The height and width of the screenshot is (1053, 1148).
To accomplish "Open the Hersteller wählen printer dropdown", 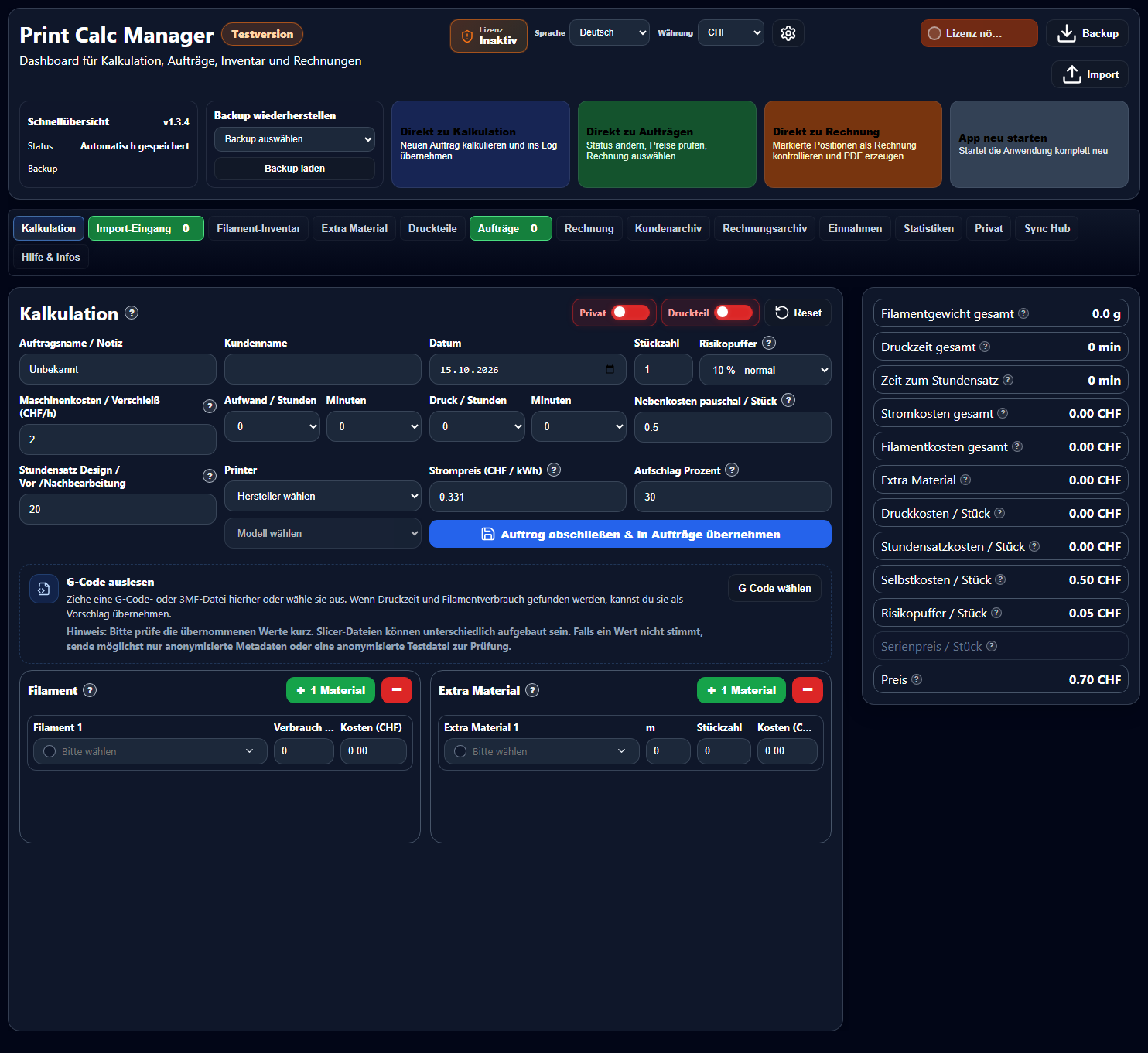I will tap(323, 497).
